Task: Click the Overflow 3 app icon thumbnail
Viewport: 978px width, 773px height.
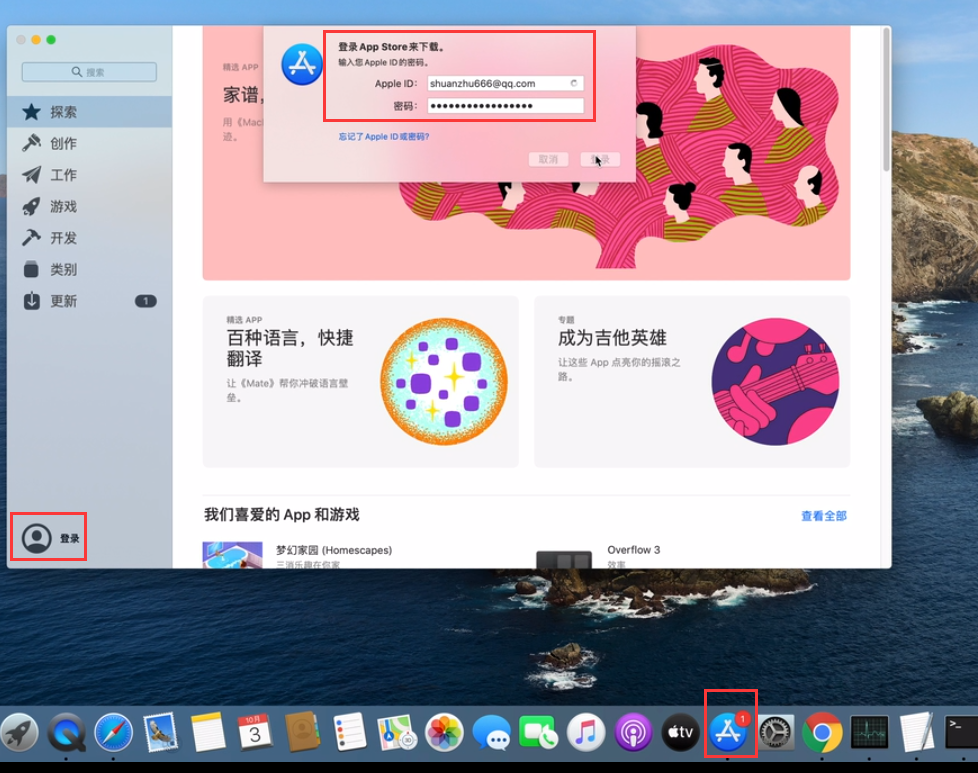Action: click(564, 559)
